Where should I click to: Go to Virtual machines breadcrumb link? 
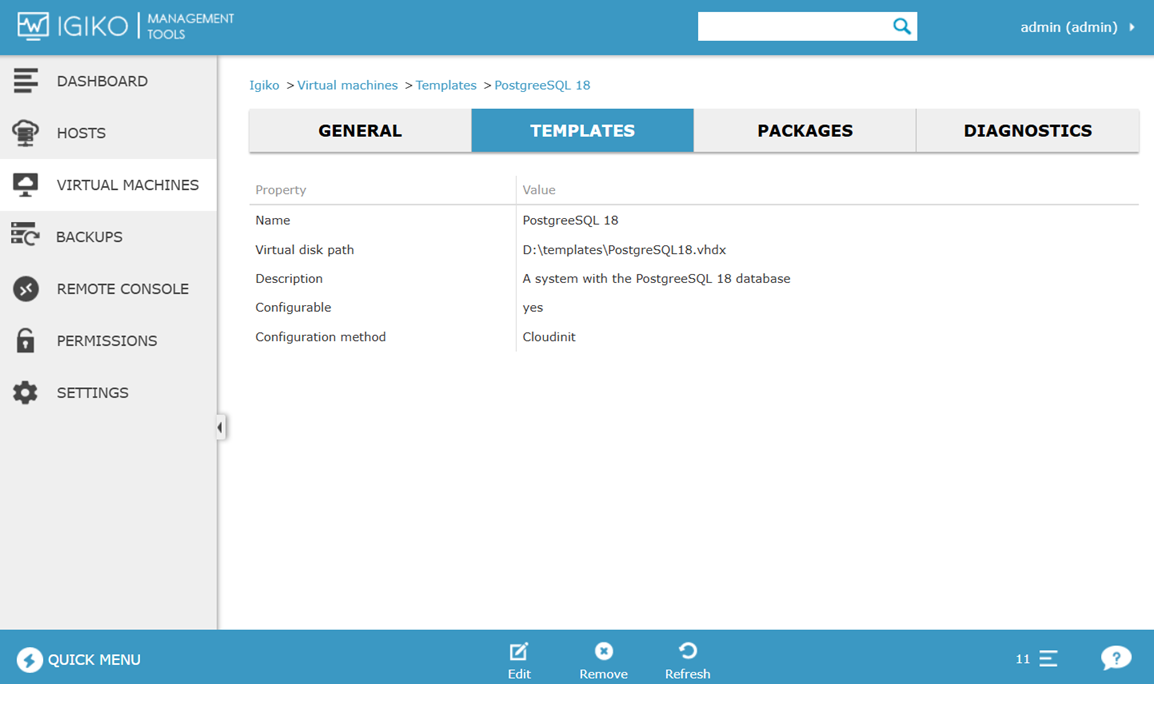pyautogui.click(x=347, y=85)
